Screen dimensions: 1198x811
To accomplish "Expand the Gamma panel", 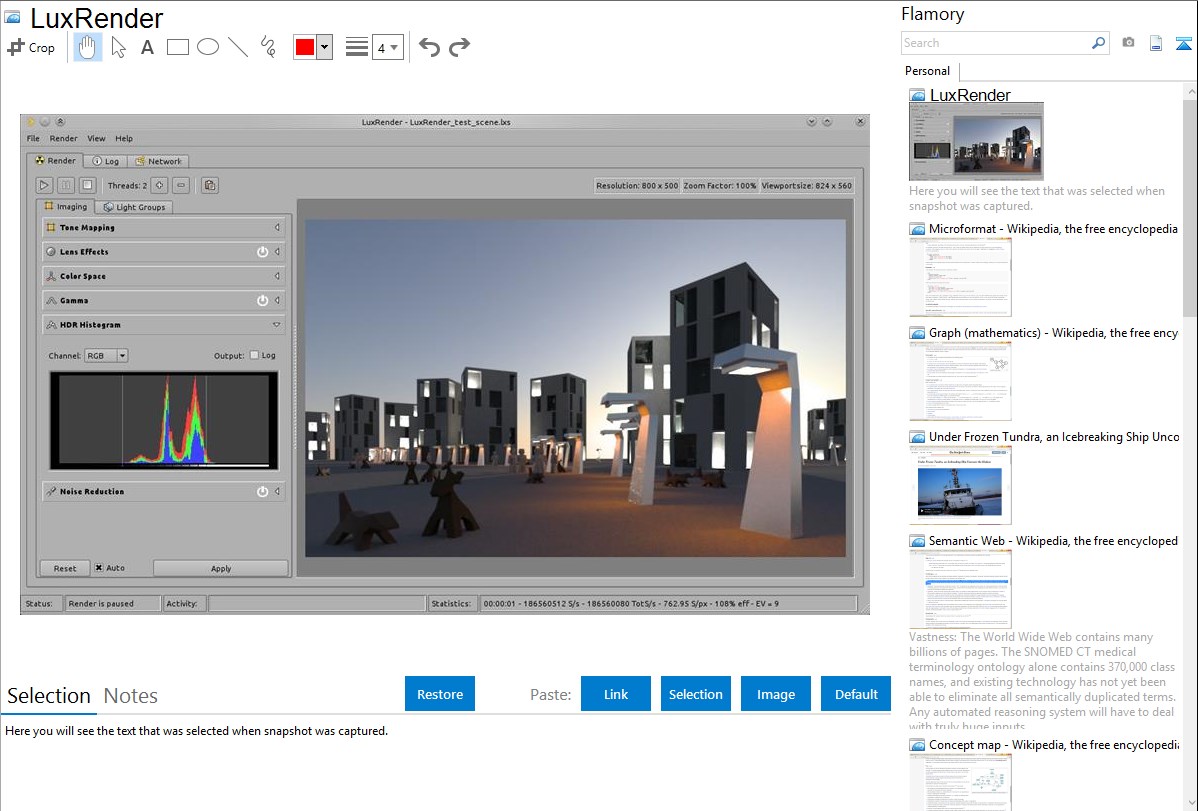I will tap(277, 300).
